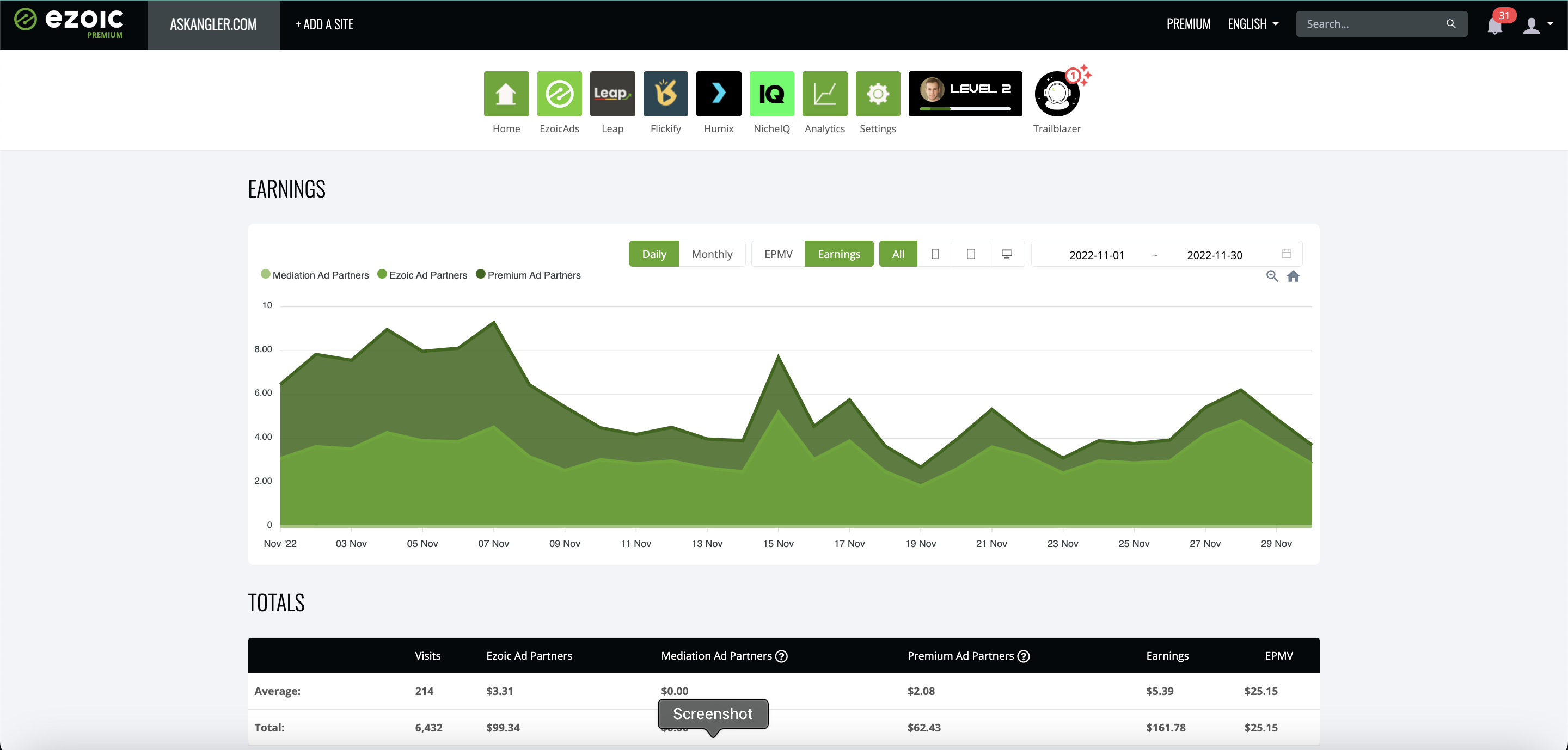Open the Humix app icon

(x=718, y=94)
